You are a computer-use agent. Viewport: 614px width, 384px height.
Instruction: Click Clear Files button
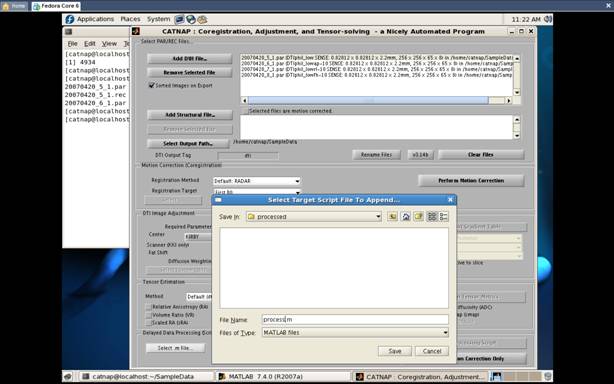coord(481,155)
